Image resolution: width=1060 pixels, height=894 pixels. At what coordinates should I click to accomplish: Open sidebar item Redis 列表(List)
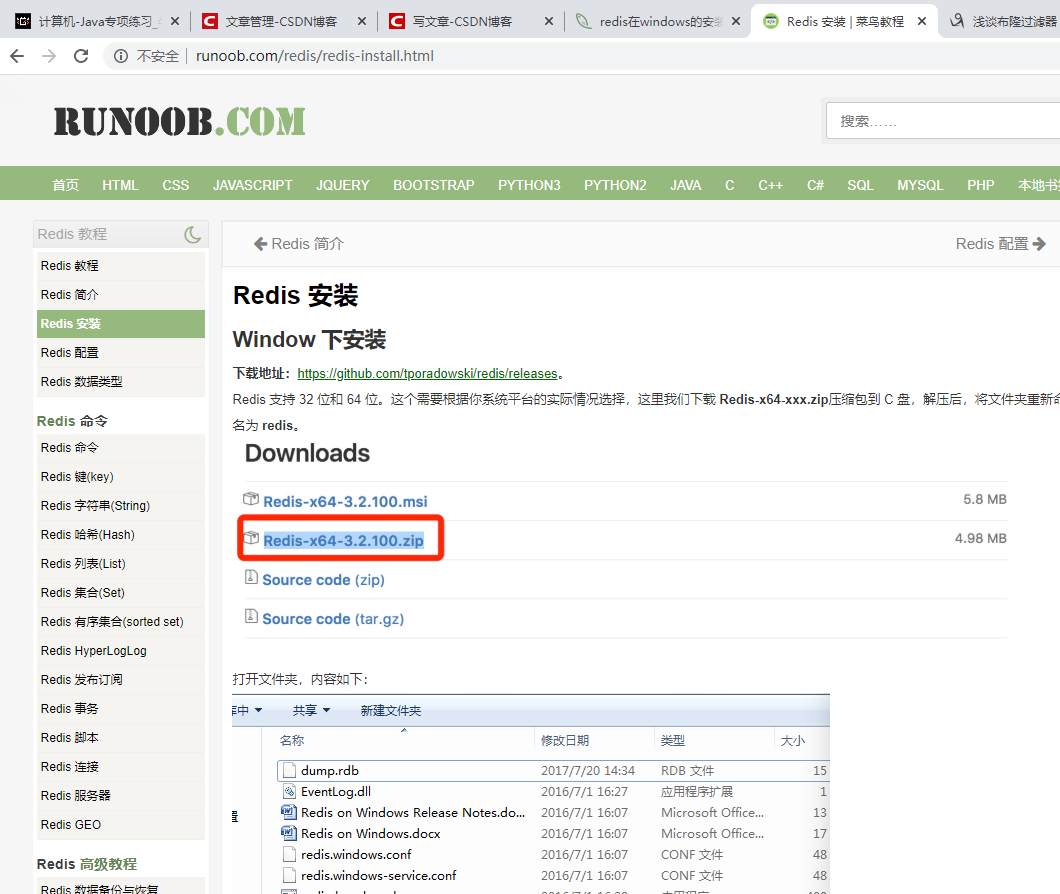121,564
